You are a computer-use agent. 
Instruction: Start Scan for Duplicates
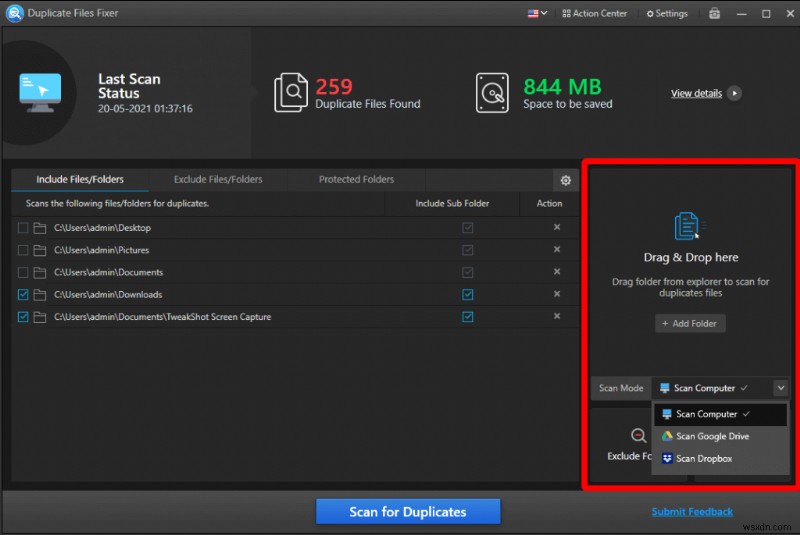tap(408, 512)
